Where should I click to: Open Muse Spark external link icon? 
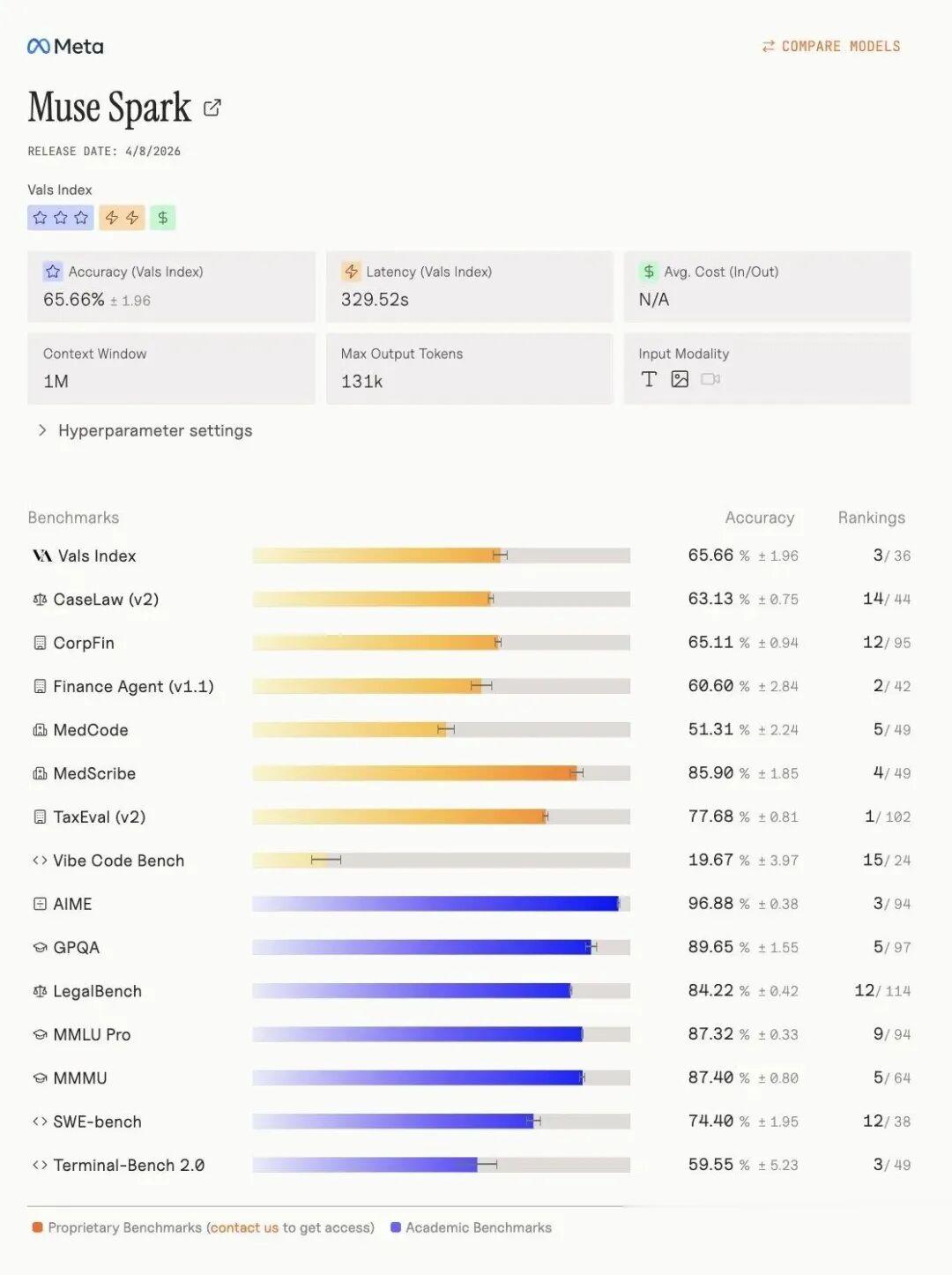point(212,108)
